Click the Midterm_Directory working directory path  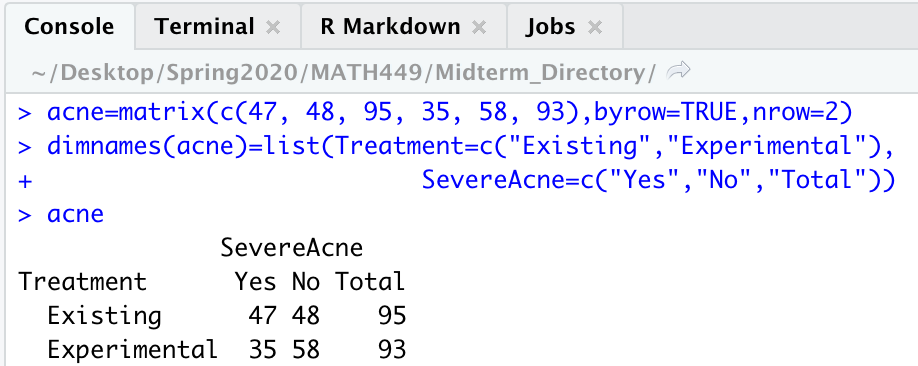[344, 73]
